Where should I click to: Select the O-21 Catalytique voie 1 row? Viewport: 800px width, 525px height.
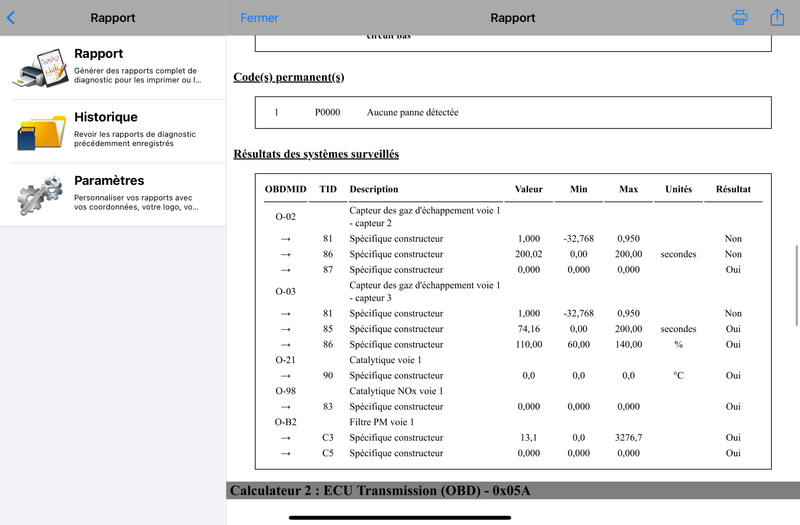click(x=513, y=360)
